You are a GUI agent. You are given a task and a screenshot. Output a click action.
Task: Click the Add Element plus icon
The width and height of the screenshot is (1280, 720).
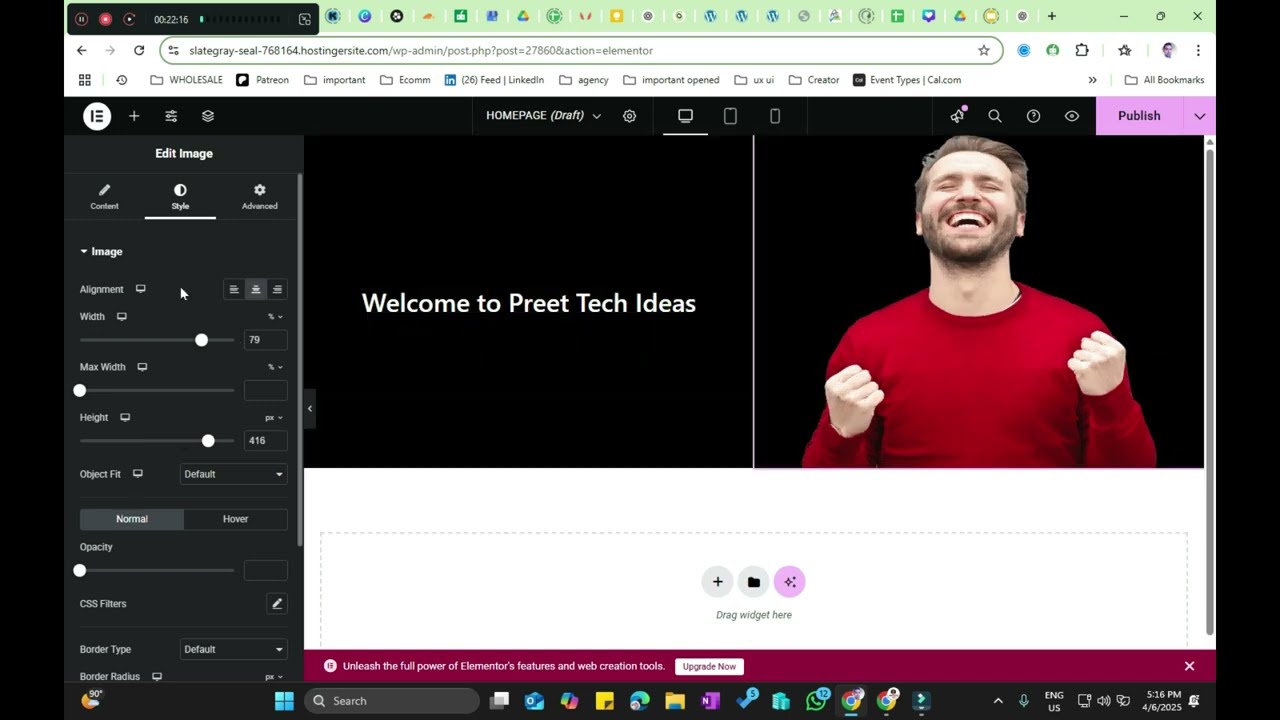tap(134, 116)
